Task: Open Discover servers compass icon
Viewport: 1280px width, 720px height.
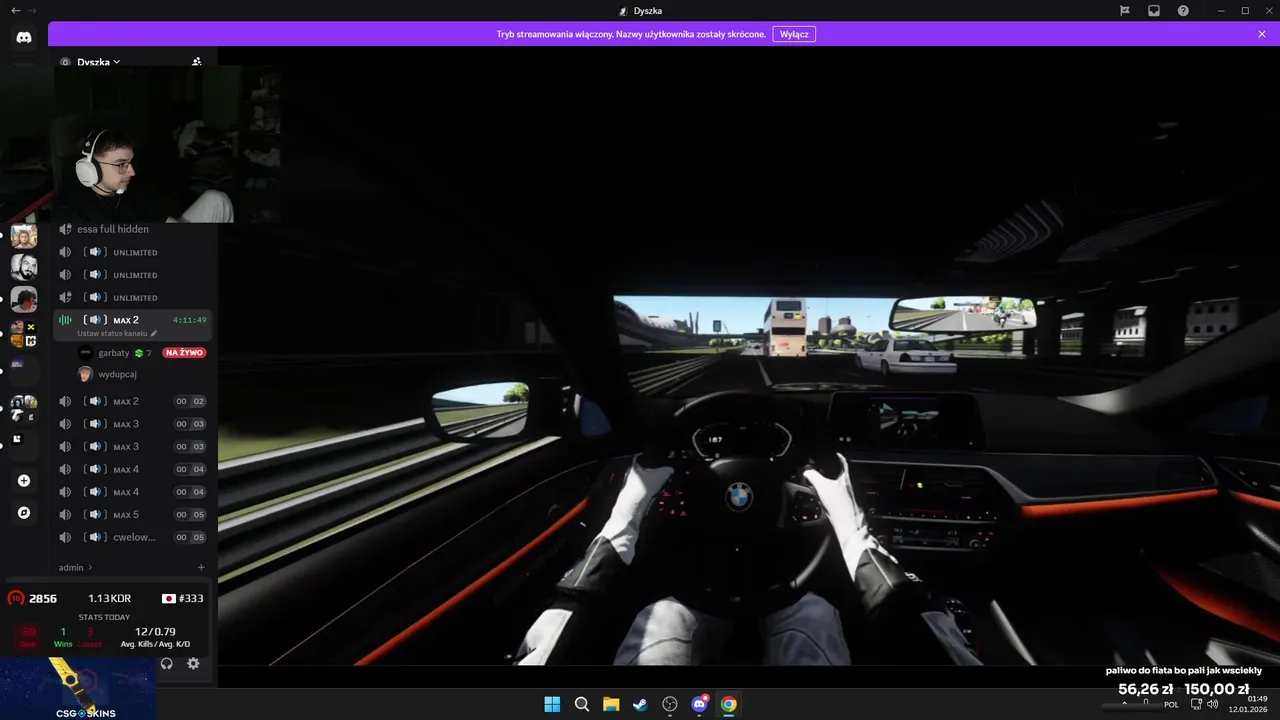Action: point(24,513)
